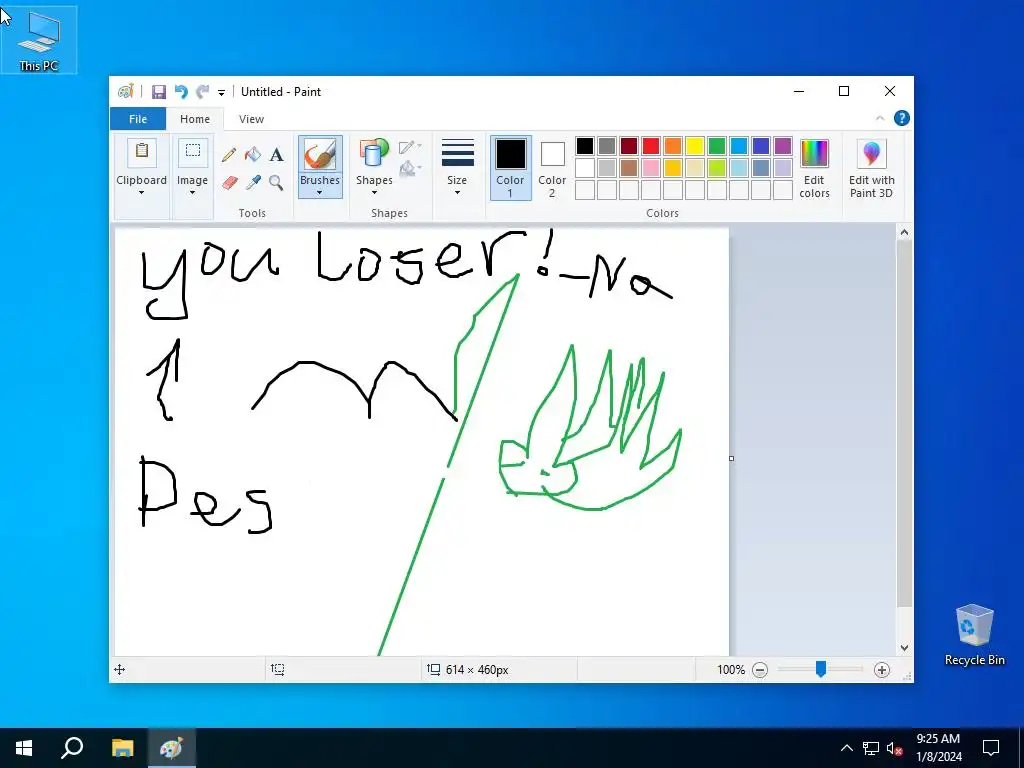Save the drawing with quick access Save icon
This screenshot has height=768, width=1024.
(x=159, y=92)
